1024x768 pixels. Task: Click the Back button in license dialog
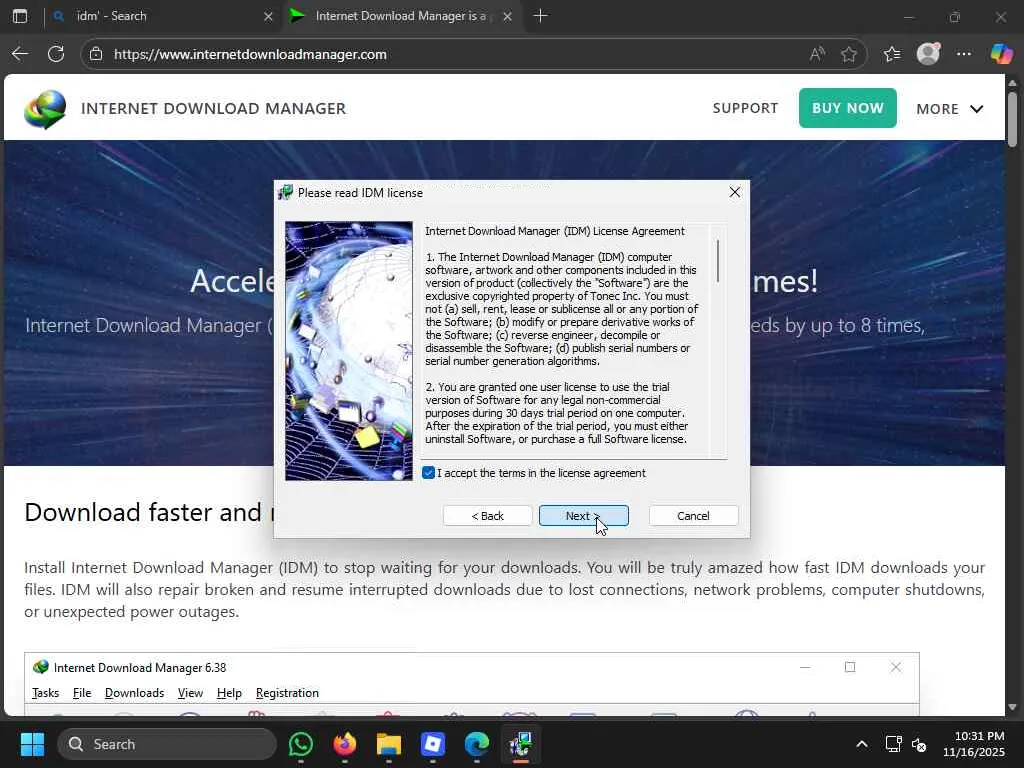click(x=487, y=516)
